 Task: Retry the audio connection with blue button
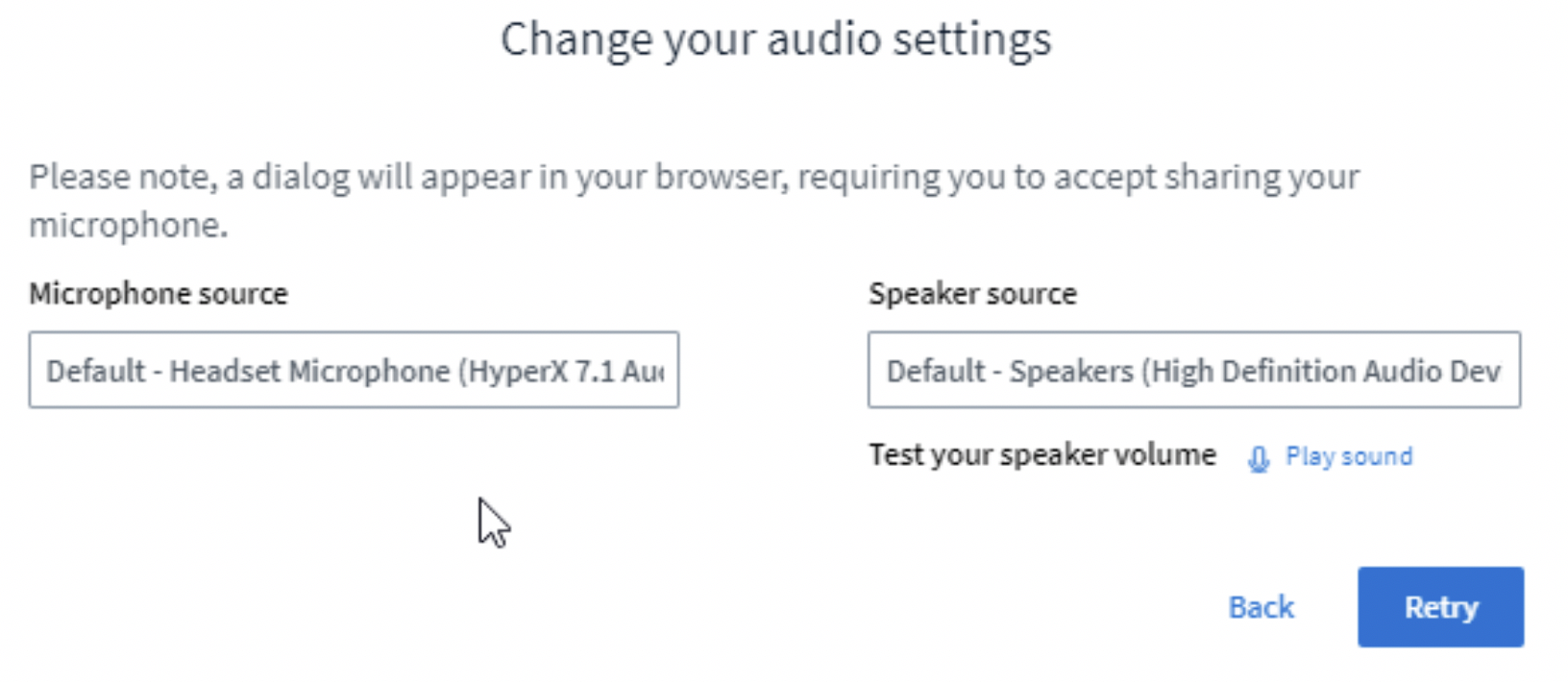coord(1440,606)
